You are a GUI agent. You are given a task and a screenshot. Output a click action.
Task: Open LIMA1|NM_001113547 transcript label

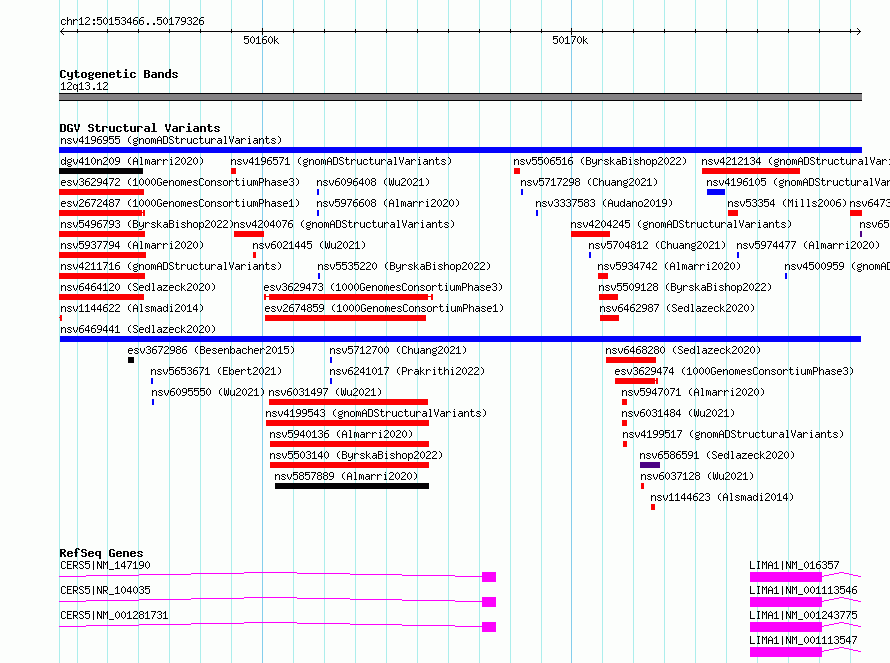[803, 640]
